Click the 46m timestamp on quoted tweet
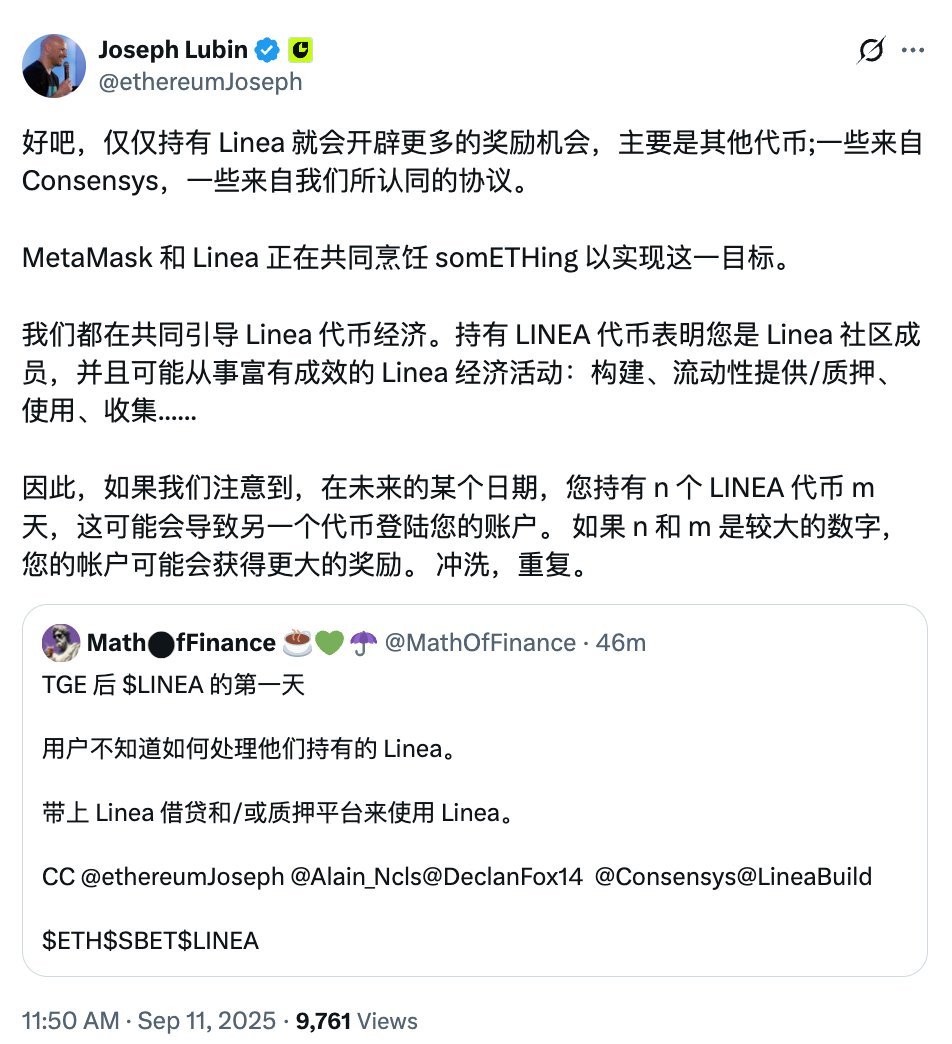This screenshot has width=952, height=1044. pos(620,643)
